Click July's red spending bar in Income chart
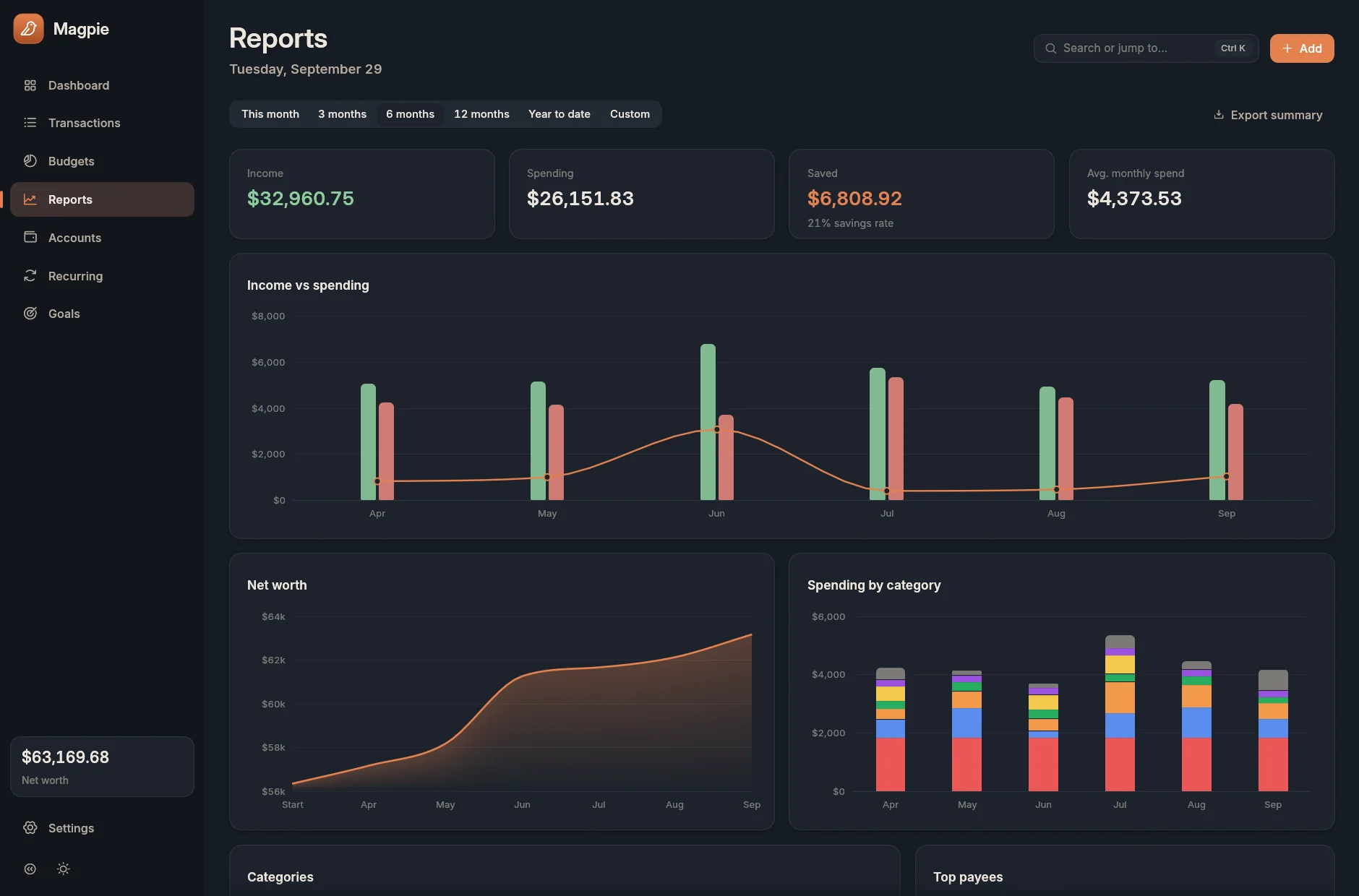Screen dimensions: 1359x896 (896, 439)
